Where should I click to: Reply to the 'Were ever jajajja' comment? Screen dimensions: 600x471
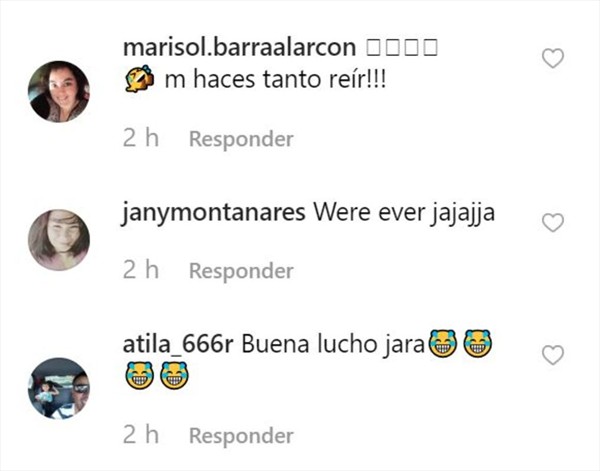tap(241, 271)
